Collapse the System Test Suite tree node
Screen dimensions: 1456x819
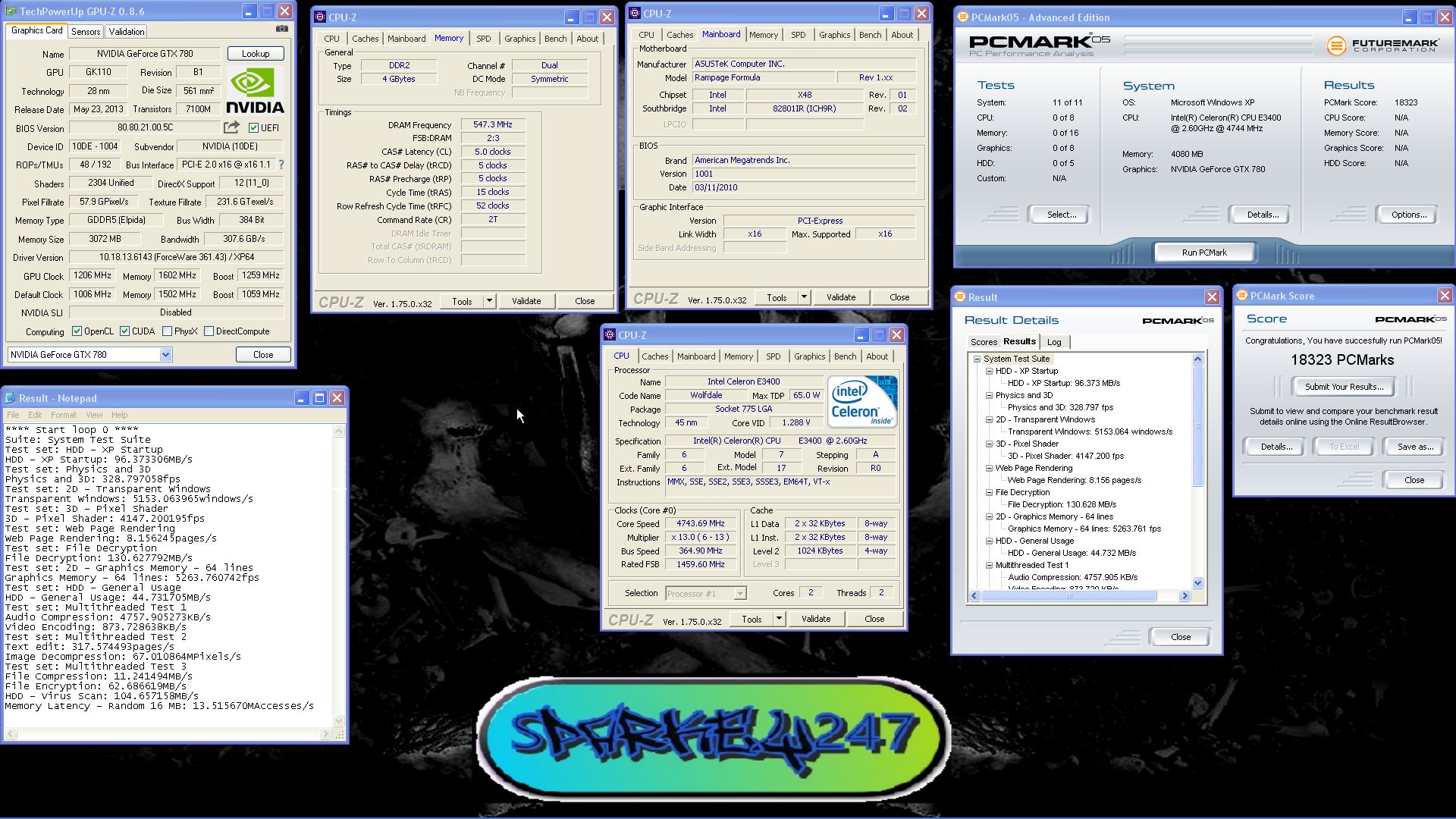click(x=977, y=359)
